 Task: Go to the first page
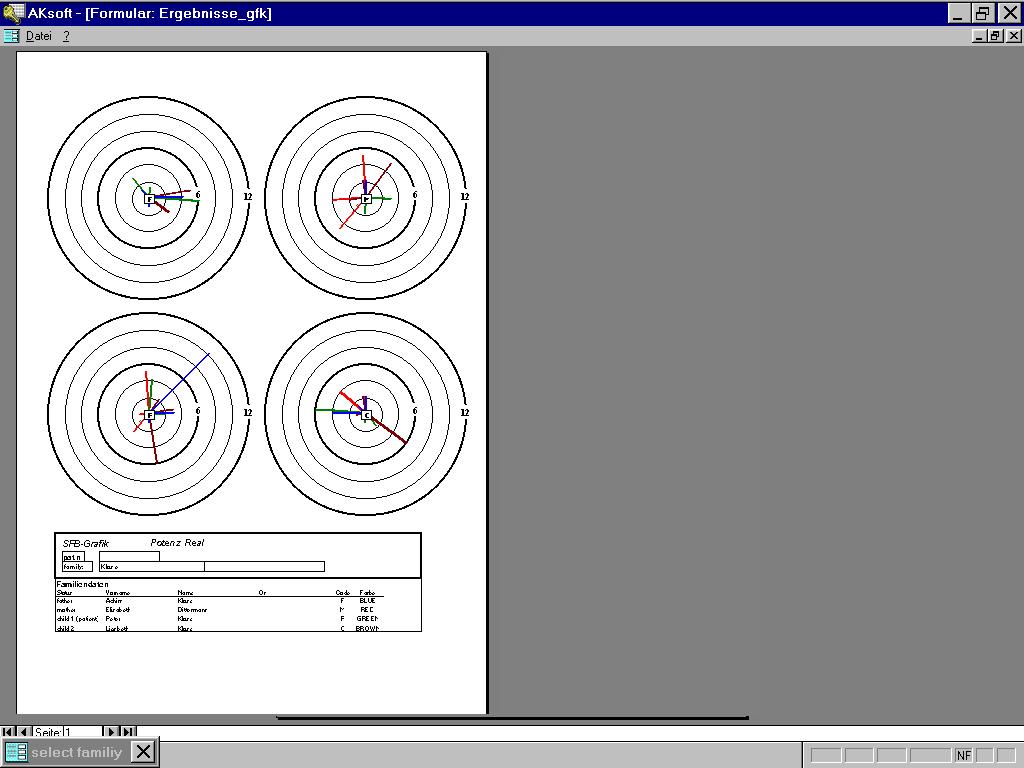pos(9,733)
